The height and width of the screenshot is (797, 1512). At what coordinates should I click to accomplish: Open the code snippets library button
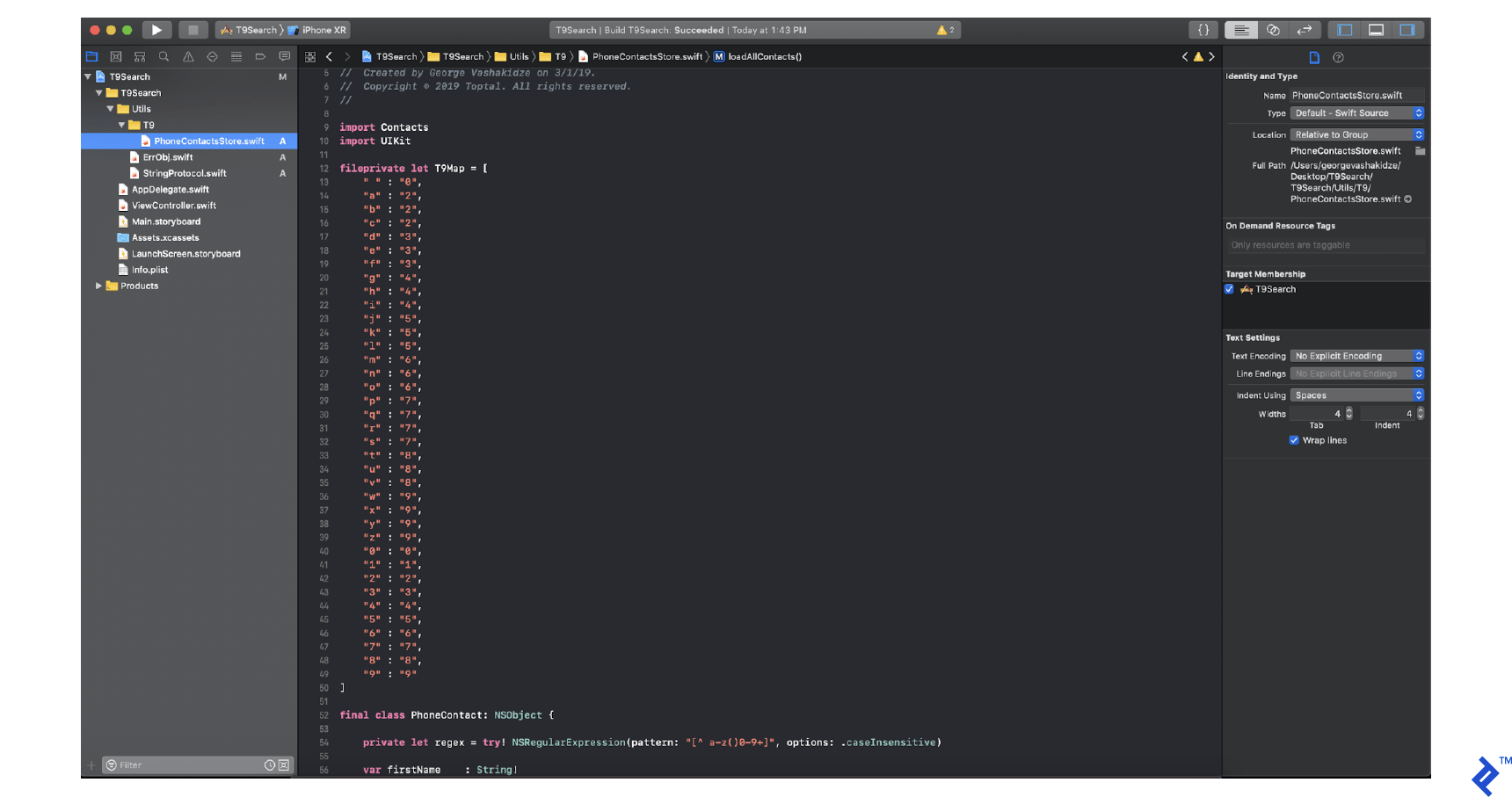pos(1203,30)
